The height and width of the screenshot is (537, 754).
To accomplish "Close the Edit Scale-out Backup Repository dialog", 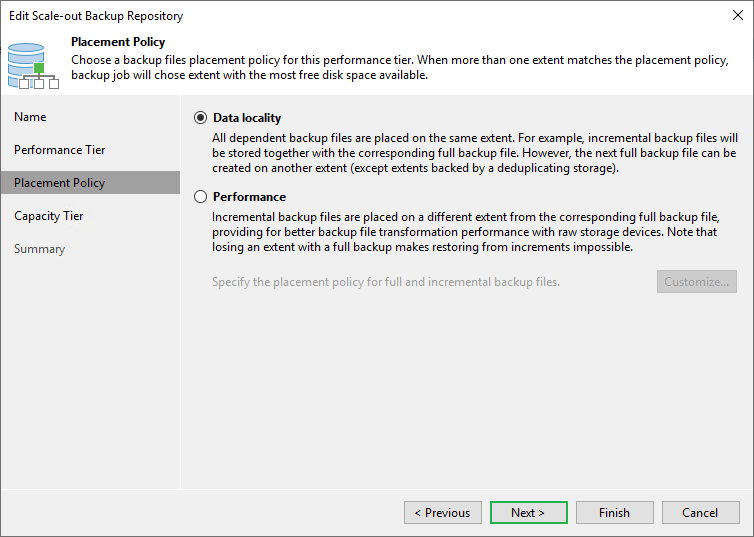I will tap(737, 16).
